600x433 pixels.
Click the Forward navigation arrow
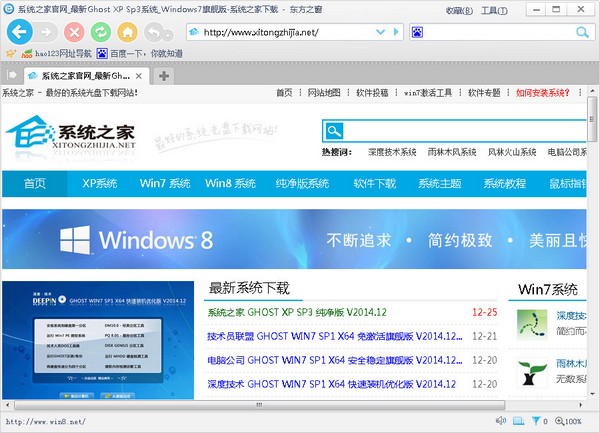(x=46, y=32)
